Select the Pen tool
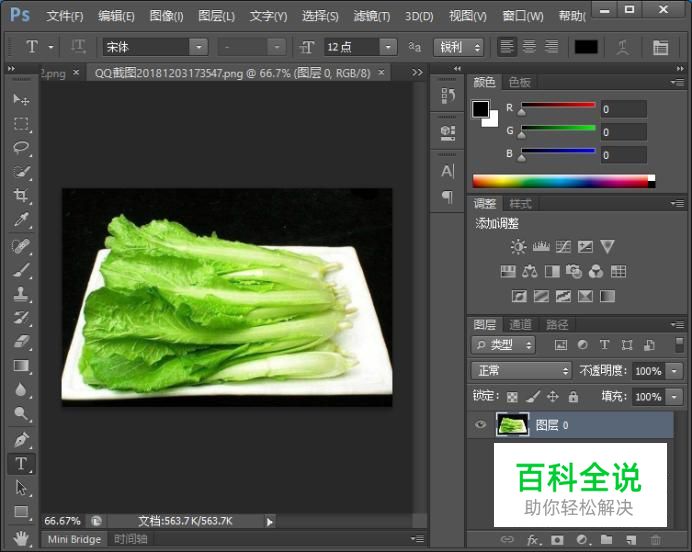Image resolution: width=692 pixels, height=552 pixels. [21, 439]
